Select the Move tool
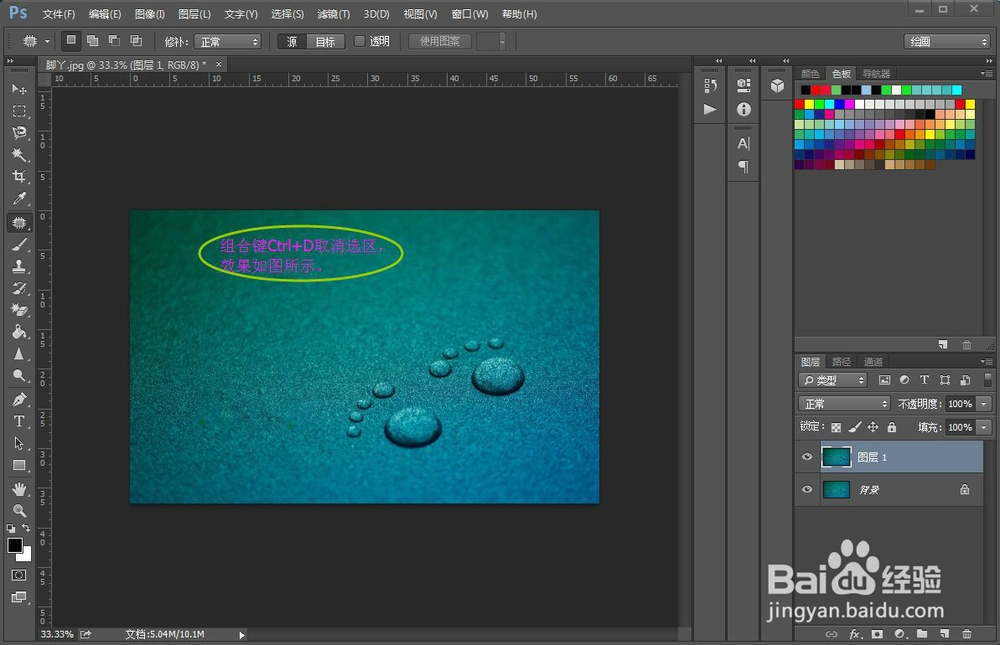1000x645 pixels. point(19,89)
